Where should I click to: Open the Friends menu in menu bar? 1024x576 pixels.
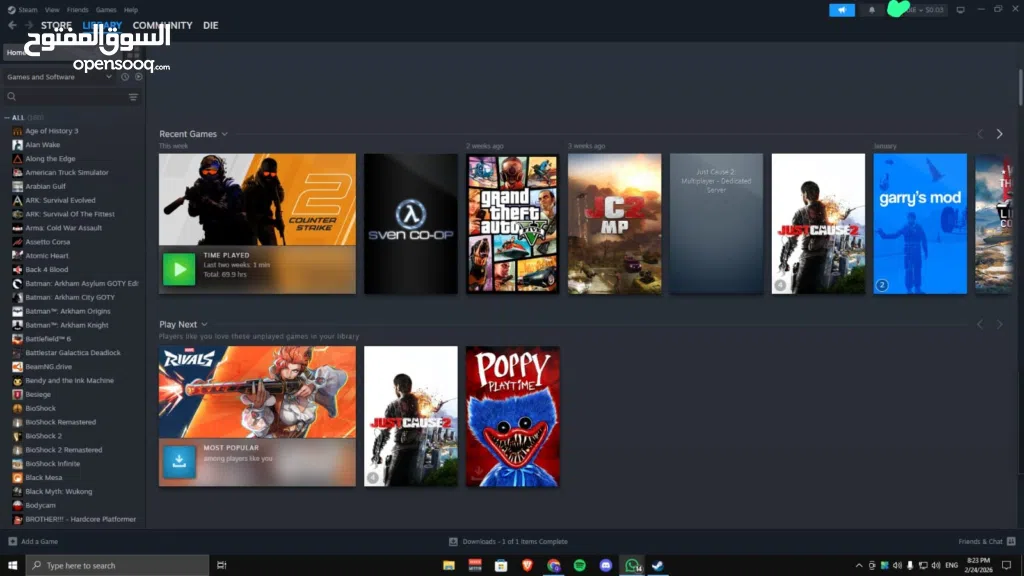click(79, 9)
